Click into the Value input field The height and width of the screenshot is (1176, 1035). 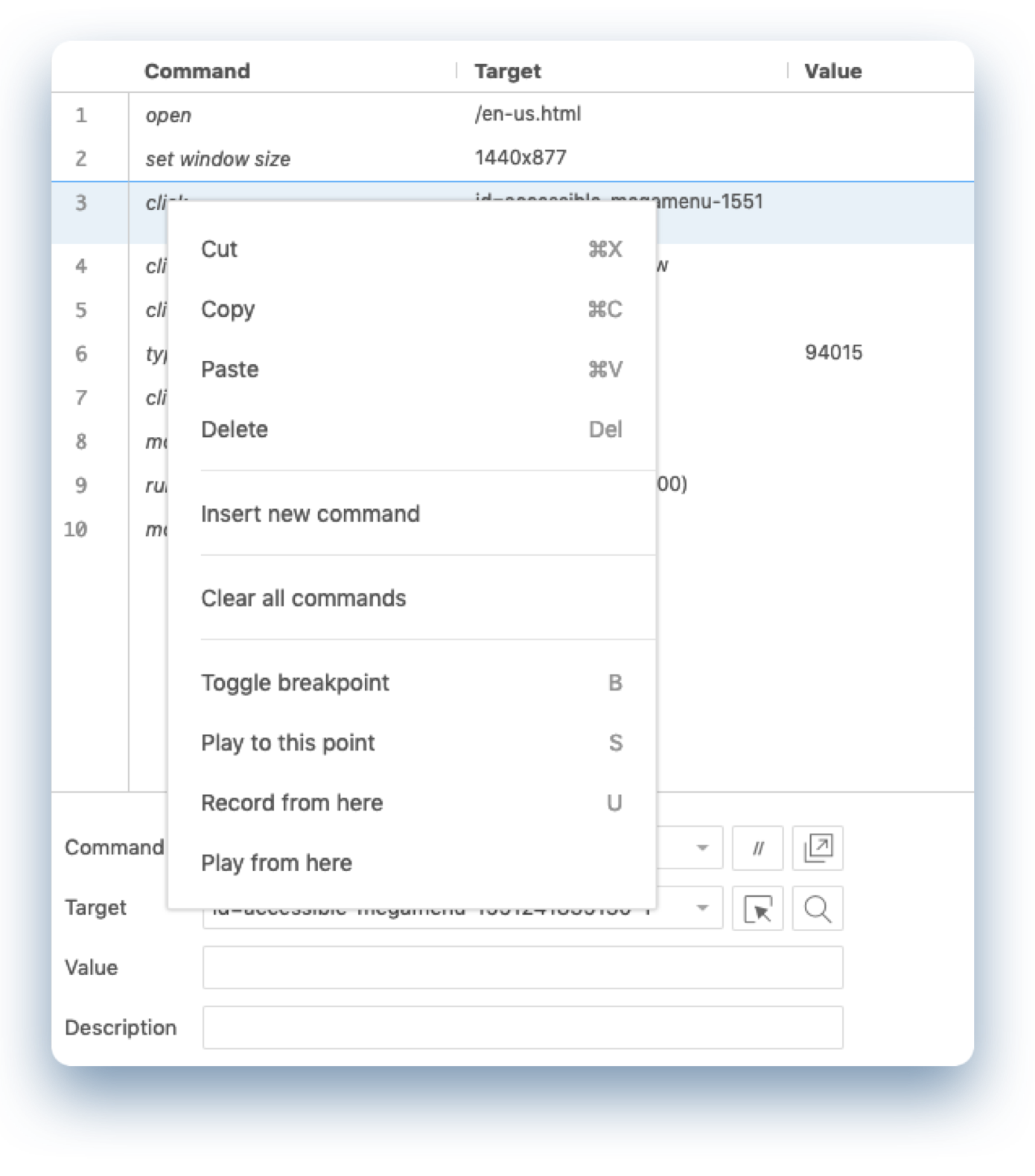(523, 968)
